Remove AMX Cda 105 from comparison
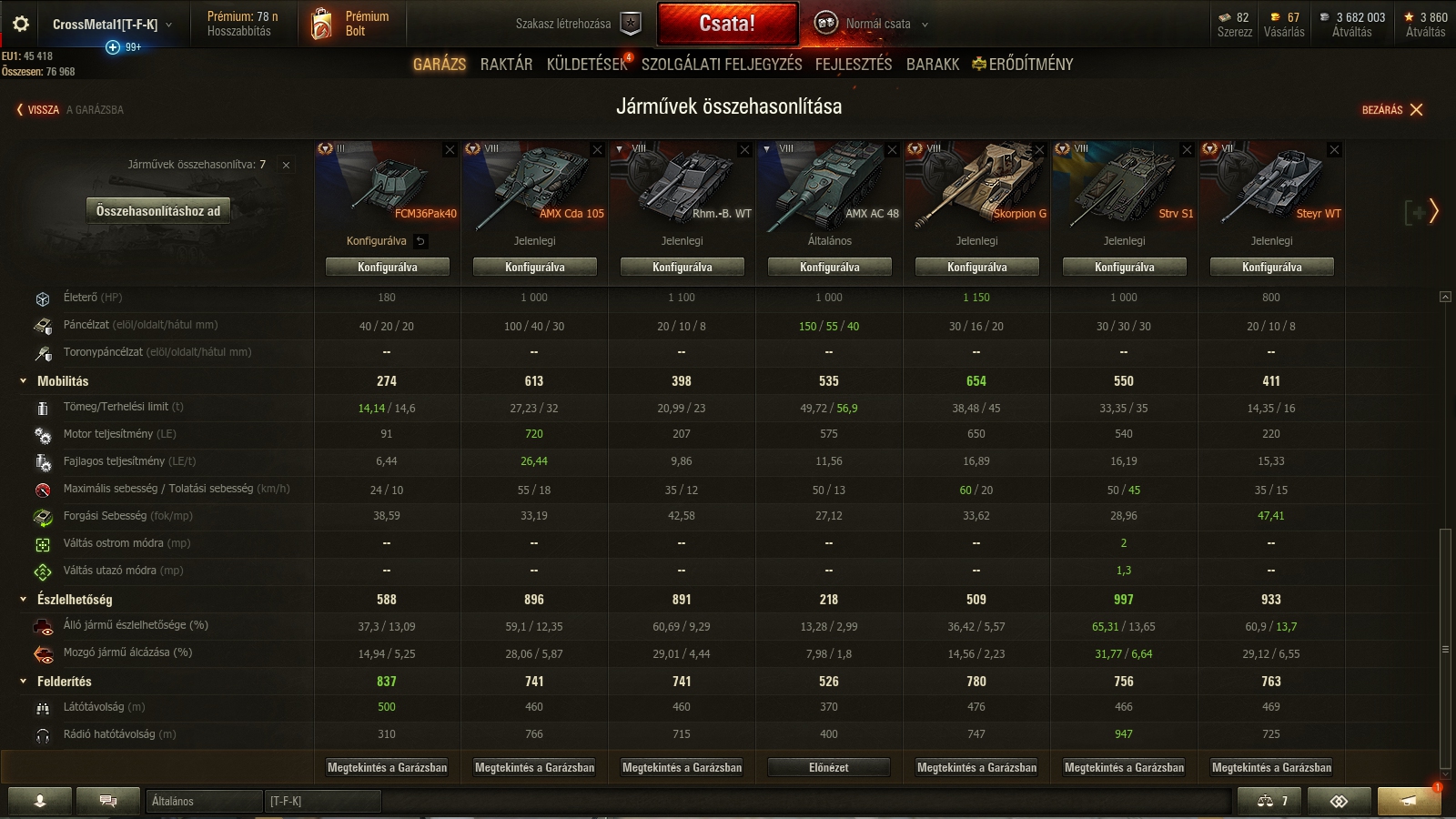Viewport: 1456px width, 819px height. coord(597,150)
